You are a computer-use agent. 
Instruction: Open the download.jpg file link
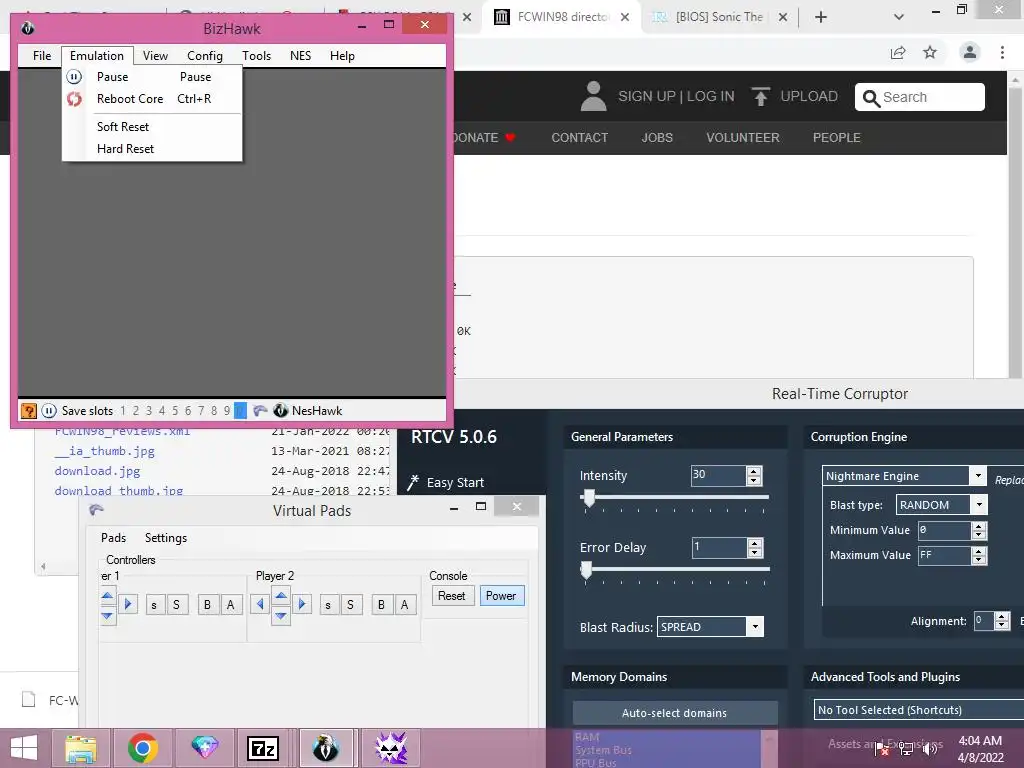click(x=97, y=471)
